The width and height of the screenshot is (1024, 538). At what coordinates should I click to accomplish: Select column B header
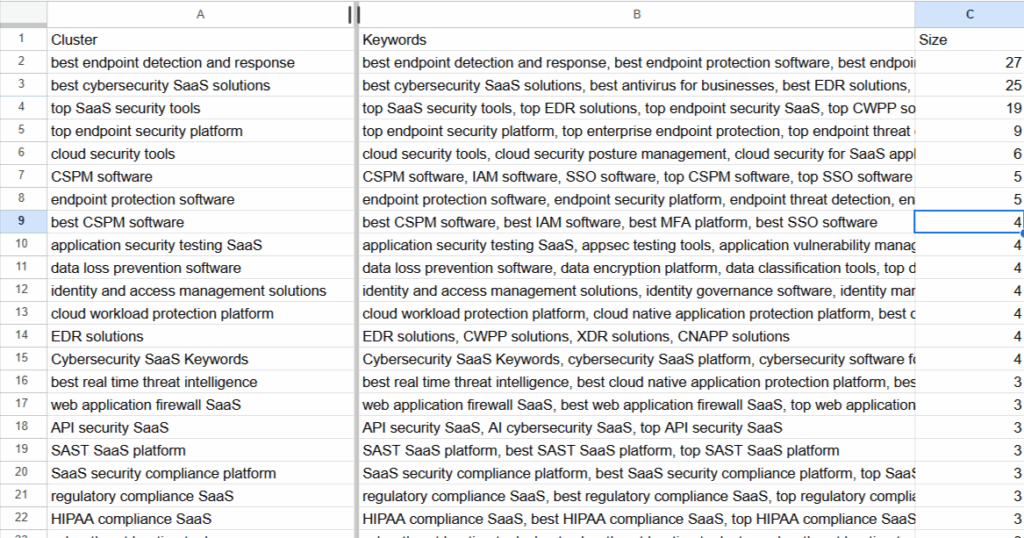636,14
